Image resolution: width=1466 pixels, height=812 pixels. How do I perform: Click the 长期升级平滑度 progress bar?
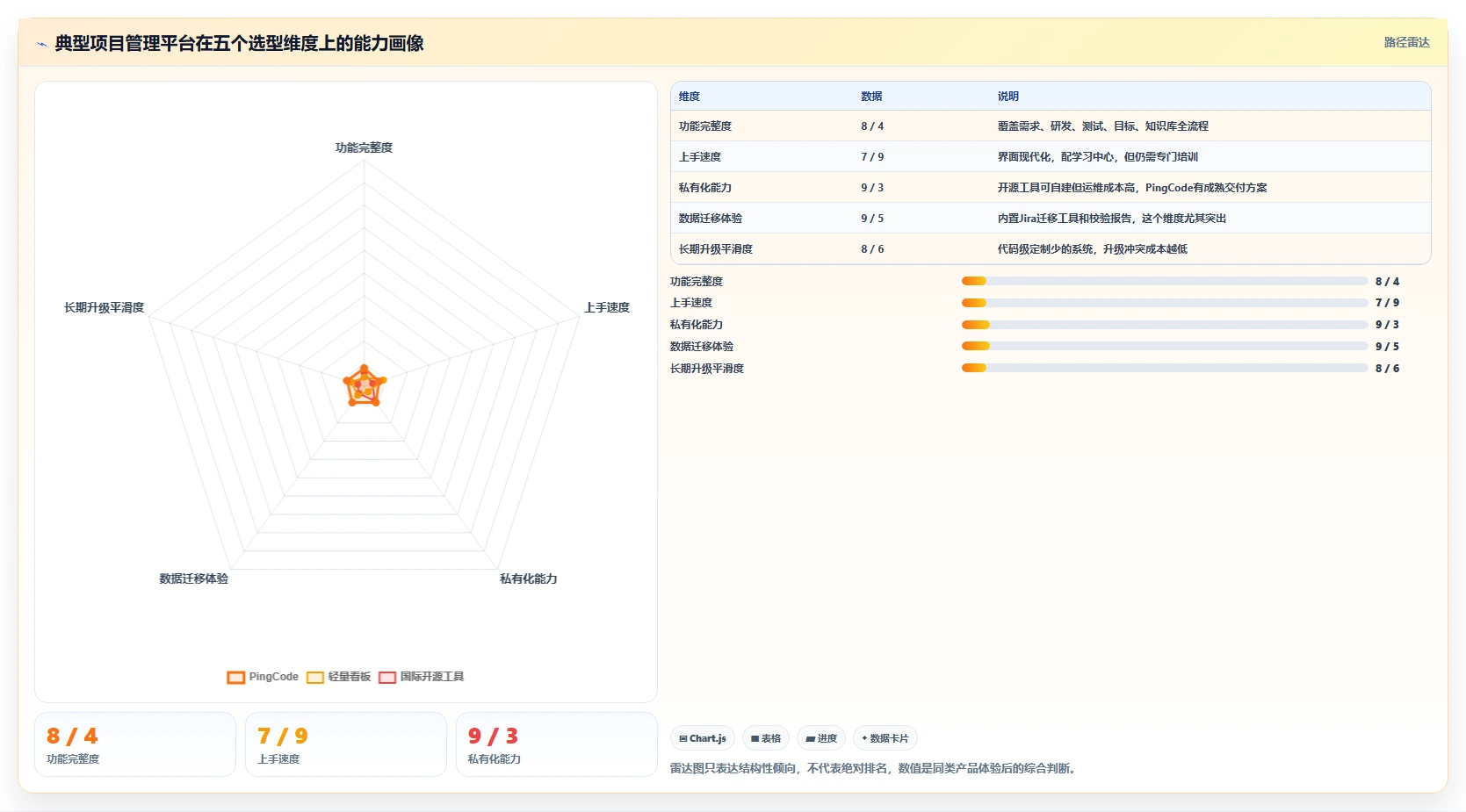[1165, 369]
